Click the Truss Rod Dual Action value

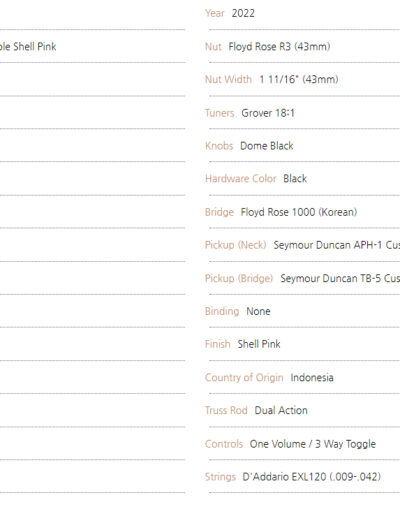(281, 410)
